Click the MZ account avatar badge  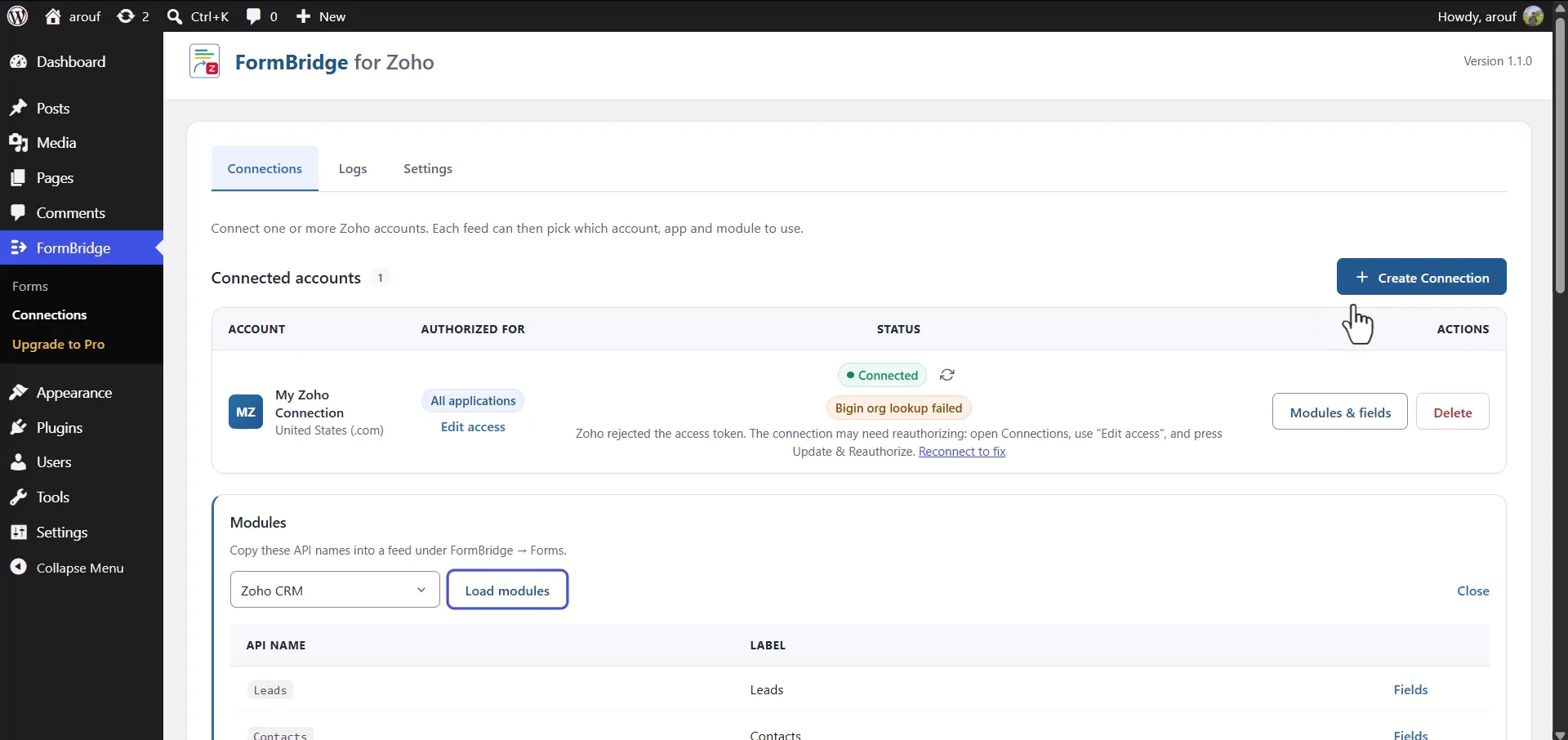coord(246,412)
